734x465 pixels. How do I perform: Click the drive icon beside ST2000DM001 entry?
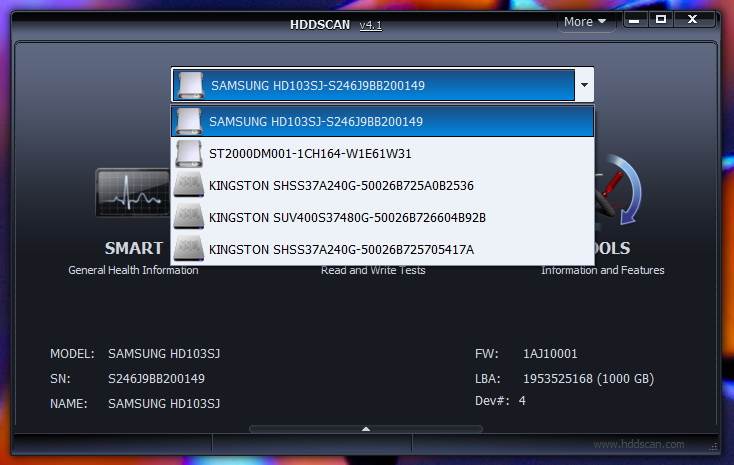point(189,154)
